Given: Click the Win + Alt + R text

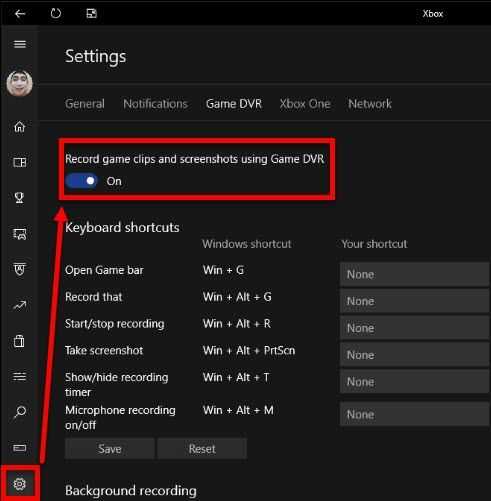Looking at the screenshot, I should click(x=237, y=324).
